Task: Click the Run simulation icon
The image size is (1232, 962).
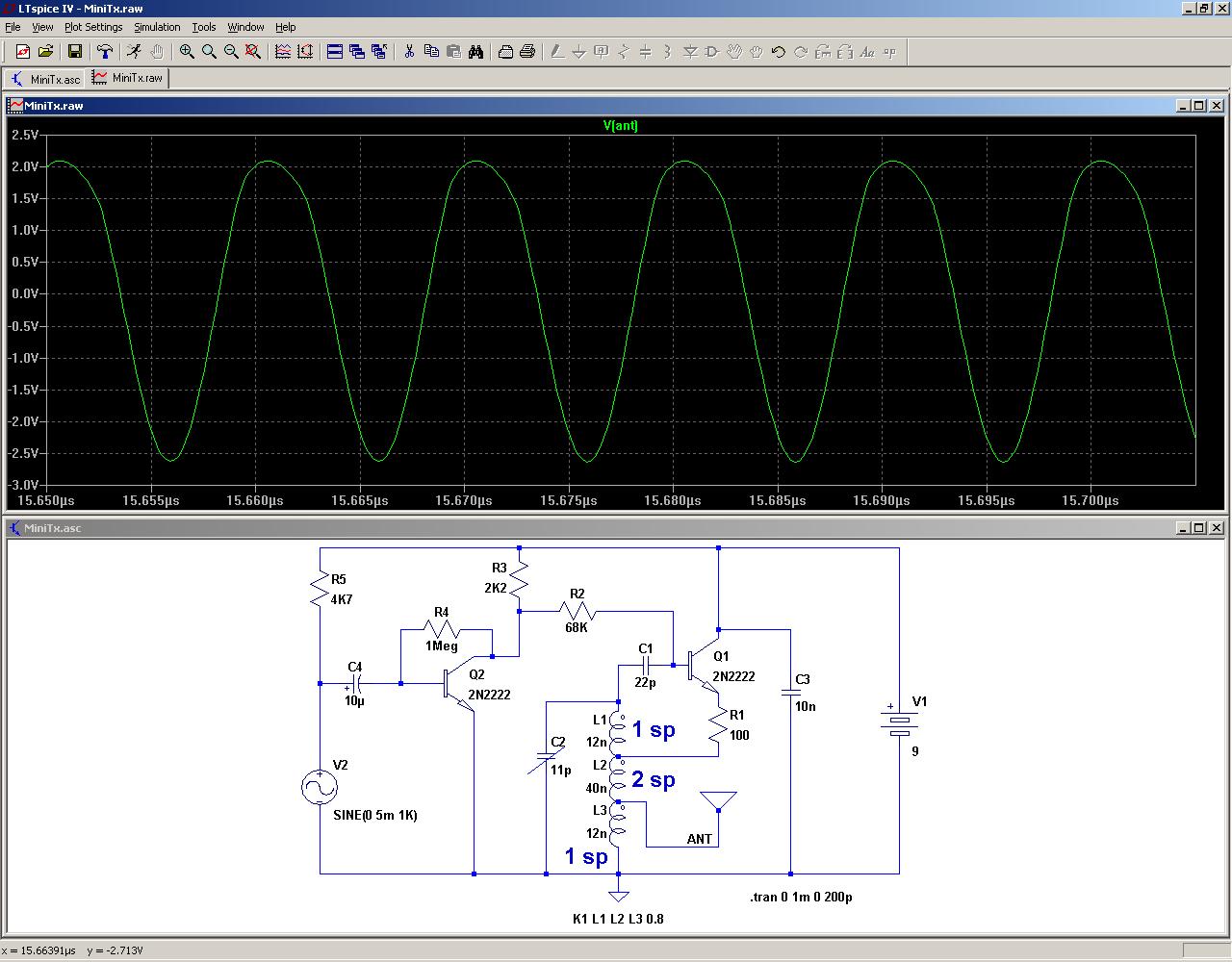Action: (134, 52)
